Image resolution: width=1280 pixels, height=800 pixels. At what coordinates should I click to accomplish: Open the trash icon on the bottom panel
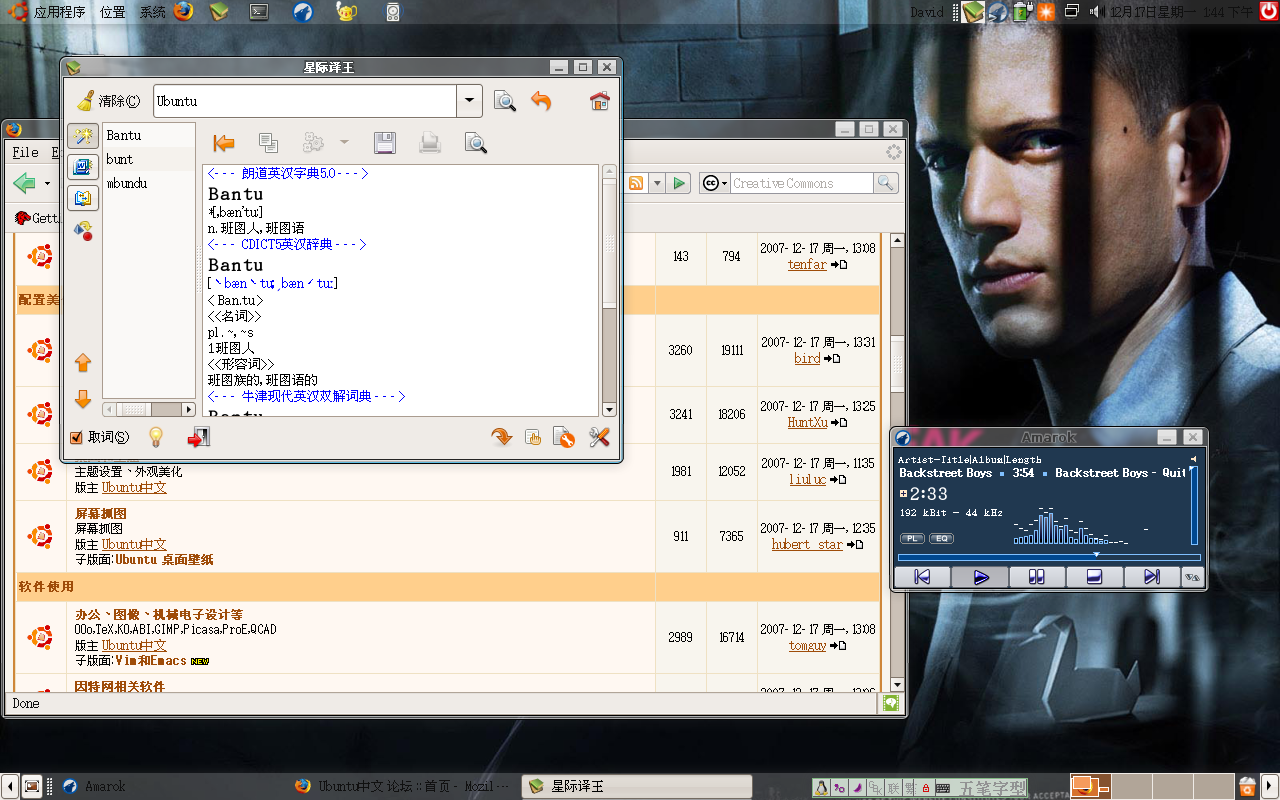click(1247, 786)
